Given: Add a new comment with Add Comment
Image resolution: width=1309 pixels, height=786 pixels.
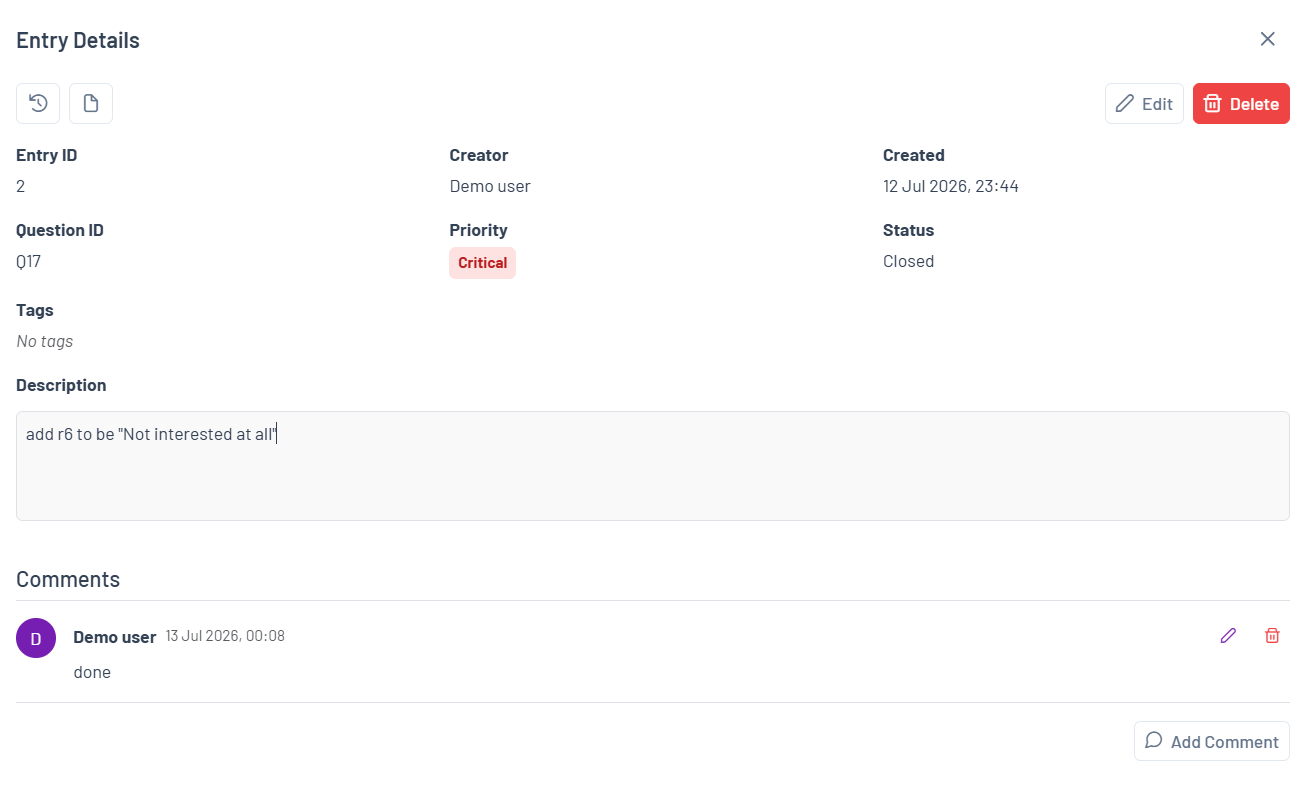Looking at the screenshot, I should tap(1211, 741).
